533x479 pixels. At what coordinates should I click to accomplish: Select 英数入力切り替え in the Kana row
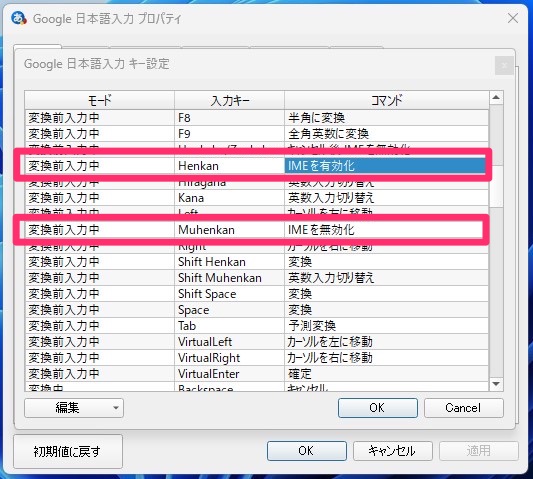coord(386,198)
